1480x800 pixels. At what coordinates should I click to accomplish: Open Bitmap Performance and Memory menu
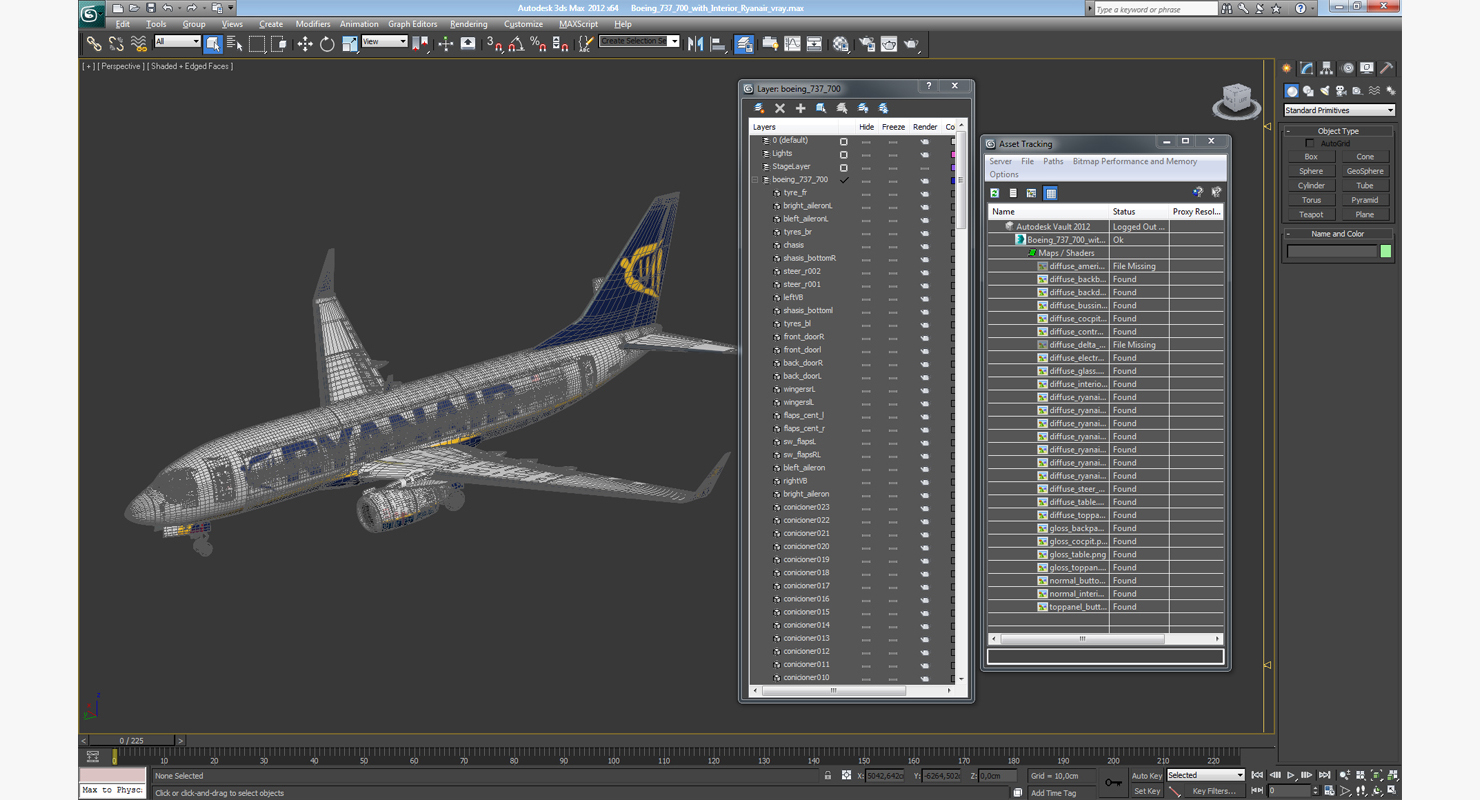coord(1135,161)
